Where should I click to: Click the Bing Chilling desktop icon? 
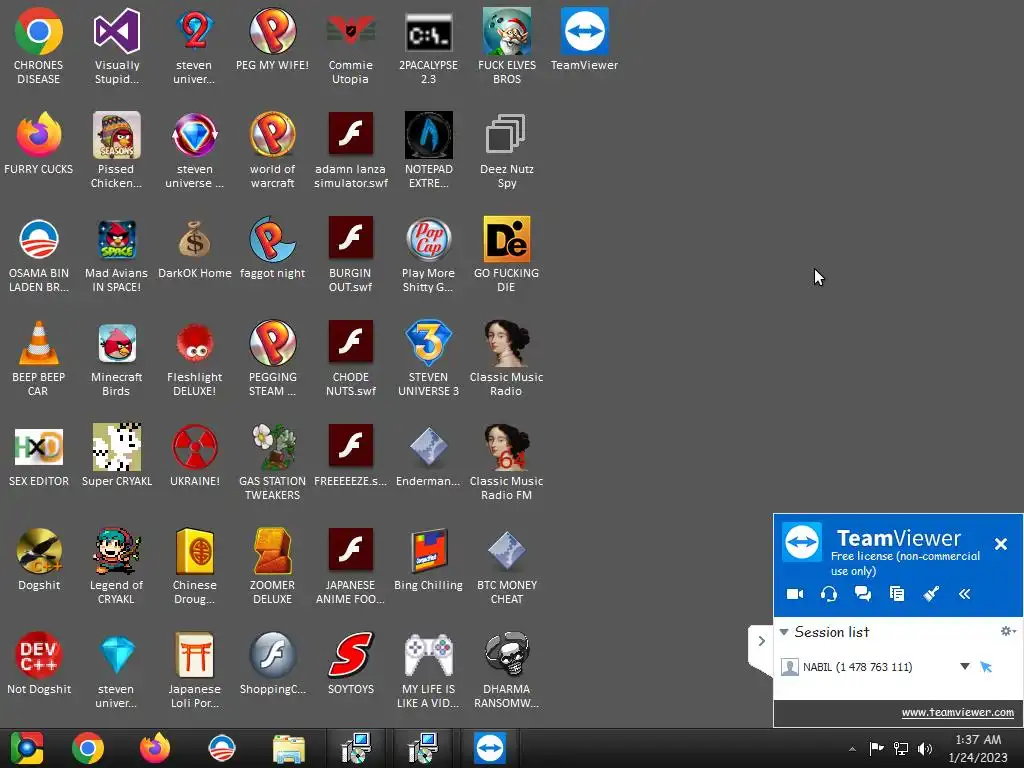pyautogui.click(x=428, y=560)
